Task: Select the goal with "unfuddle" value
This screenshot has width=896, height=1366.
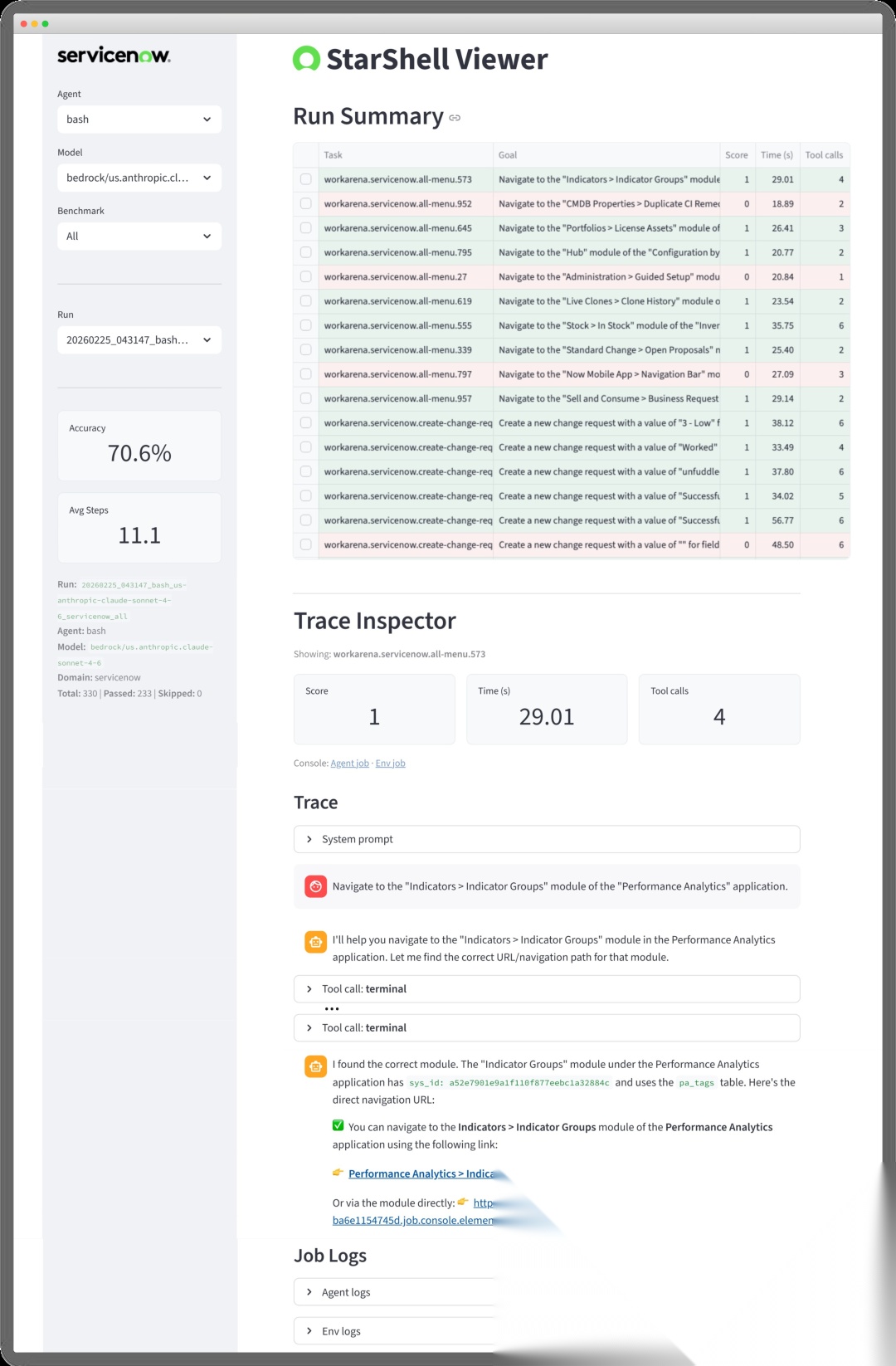Action: (x=606, y=471)
